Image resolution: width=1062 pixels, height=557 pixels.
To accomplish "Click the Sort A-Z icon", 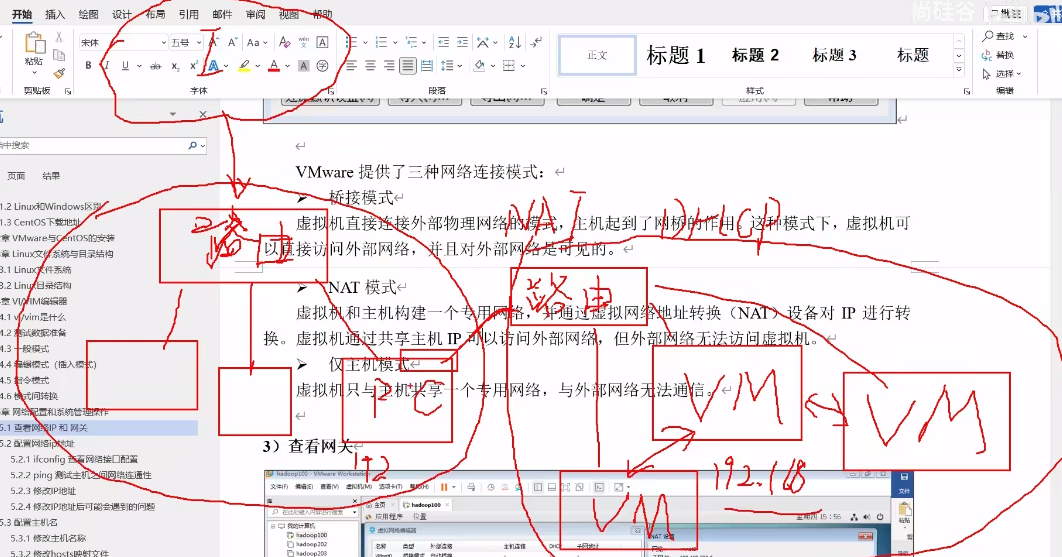I will 515,42.
